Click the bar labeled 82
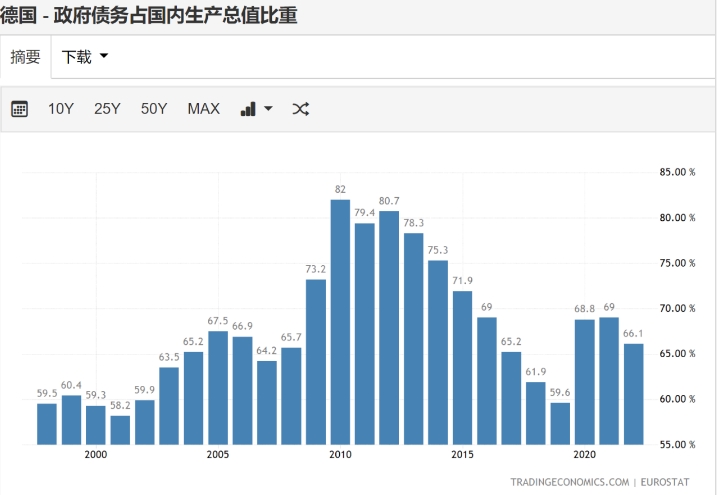This screenshot has width=717, height=495. coord(340,322)
